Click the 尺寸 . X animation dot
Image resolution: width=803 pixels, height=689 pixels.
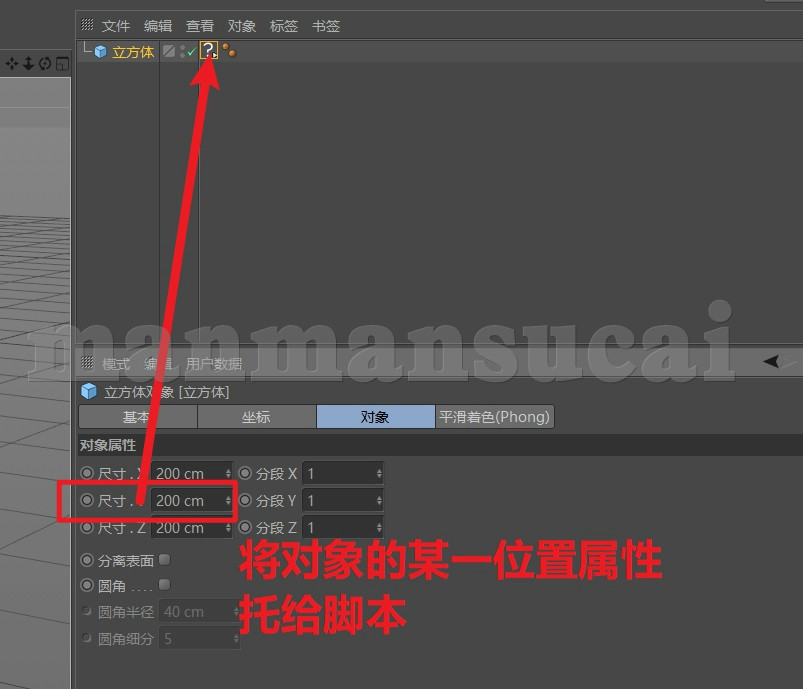pos(87,473)
